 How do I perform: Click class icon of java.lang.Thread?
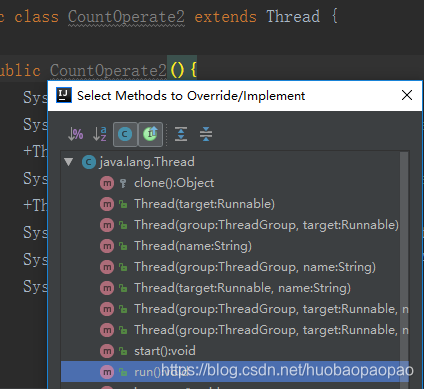pos(89,162)
